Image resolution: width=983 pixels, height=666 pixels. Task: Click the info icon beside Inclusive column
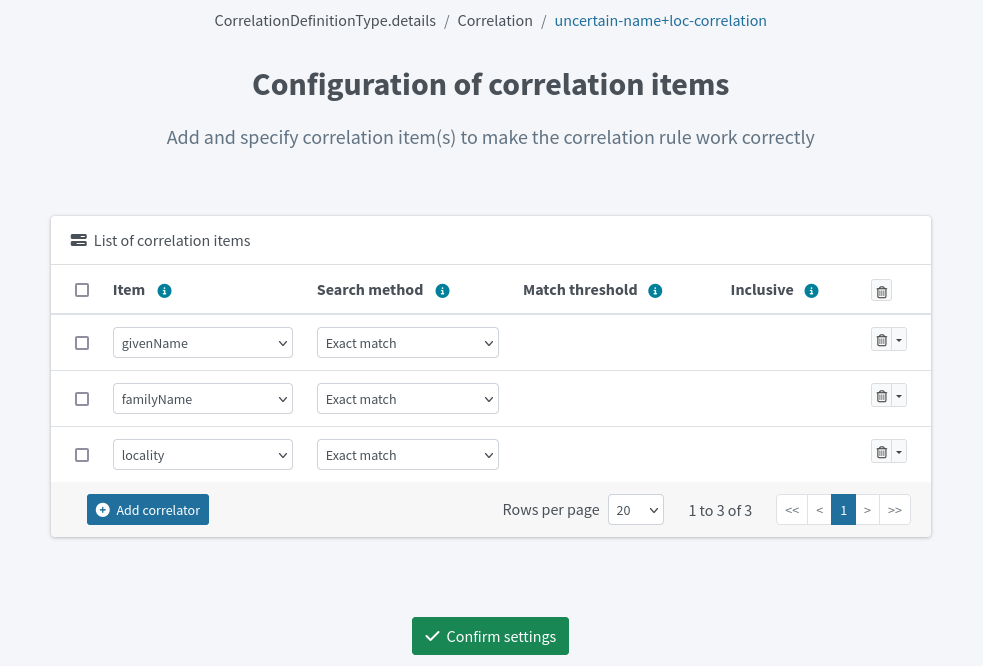(x=811, y=290)
